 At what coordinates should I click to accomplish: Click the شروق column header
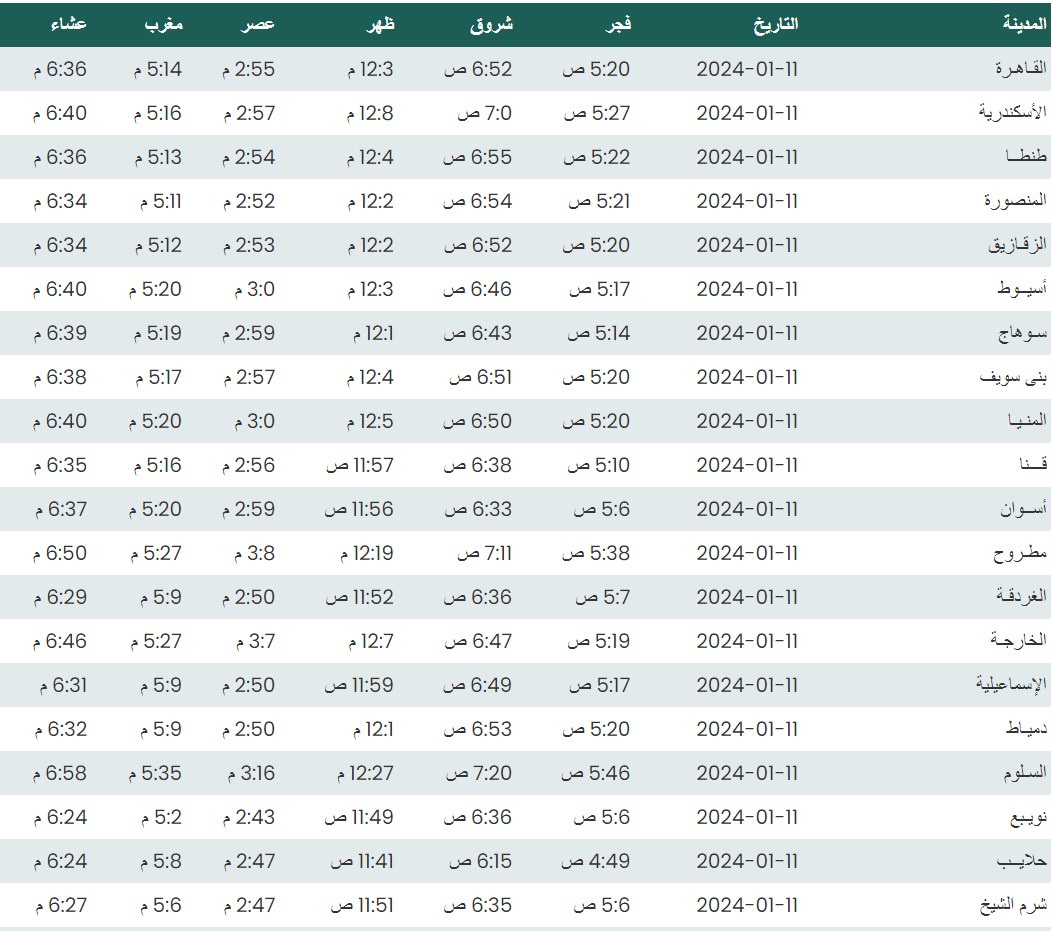[x=491, y=24]
